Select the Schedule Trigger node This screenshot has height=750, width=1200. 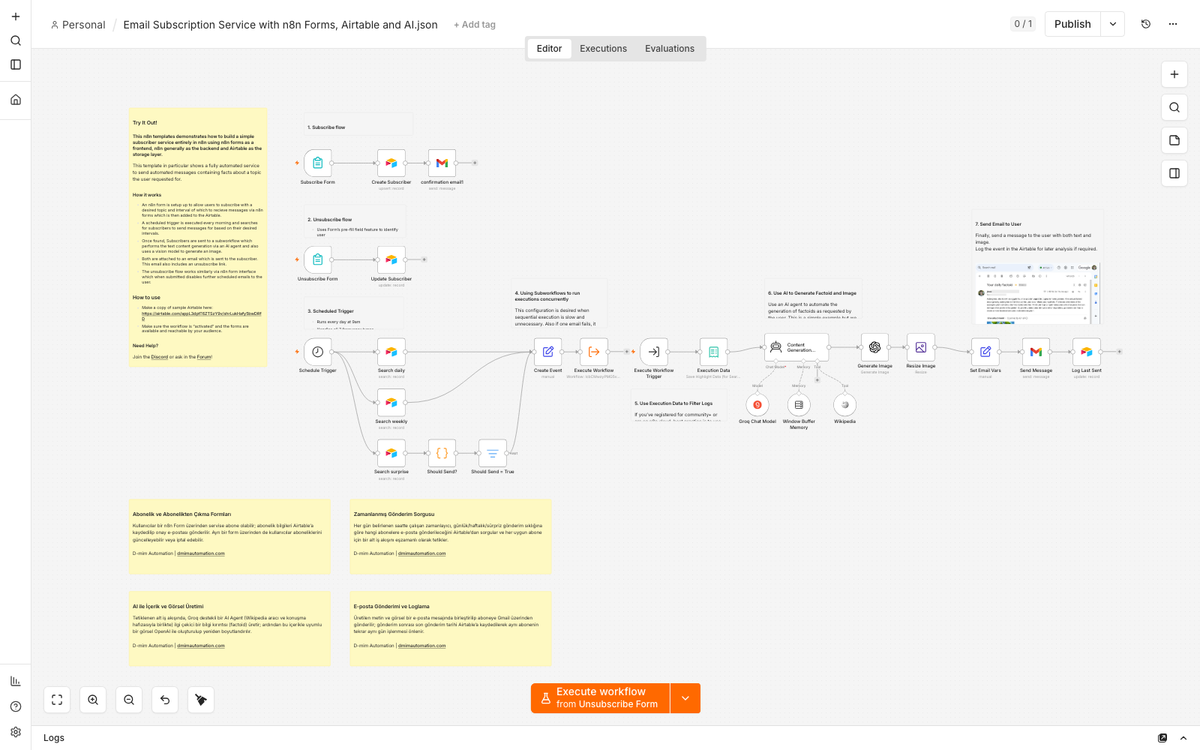coord(317,351)
